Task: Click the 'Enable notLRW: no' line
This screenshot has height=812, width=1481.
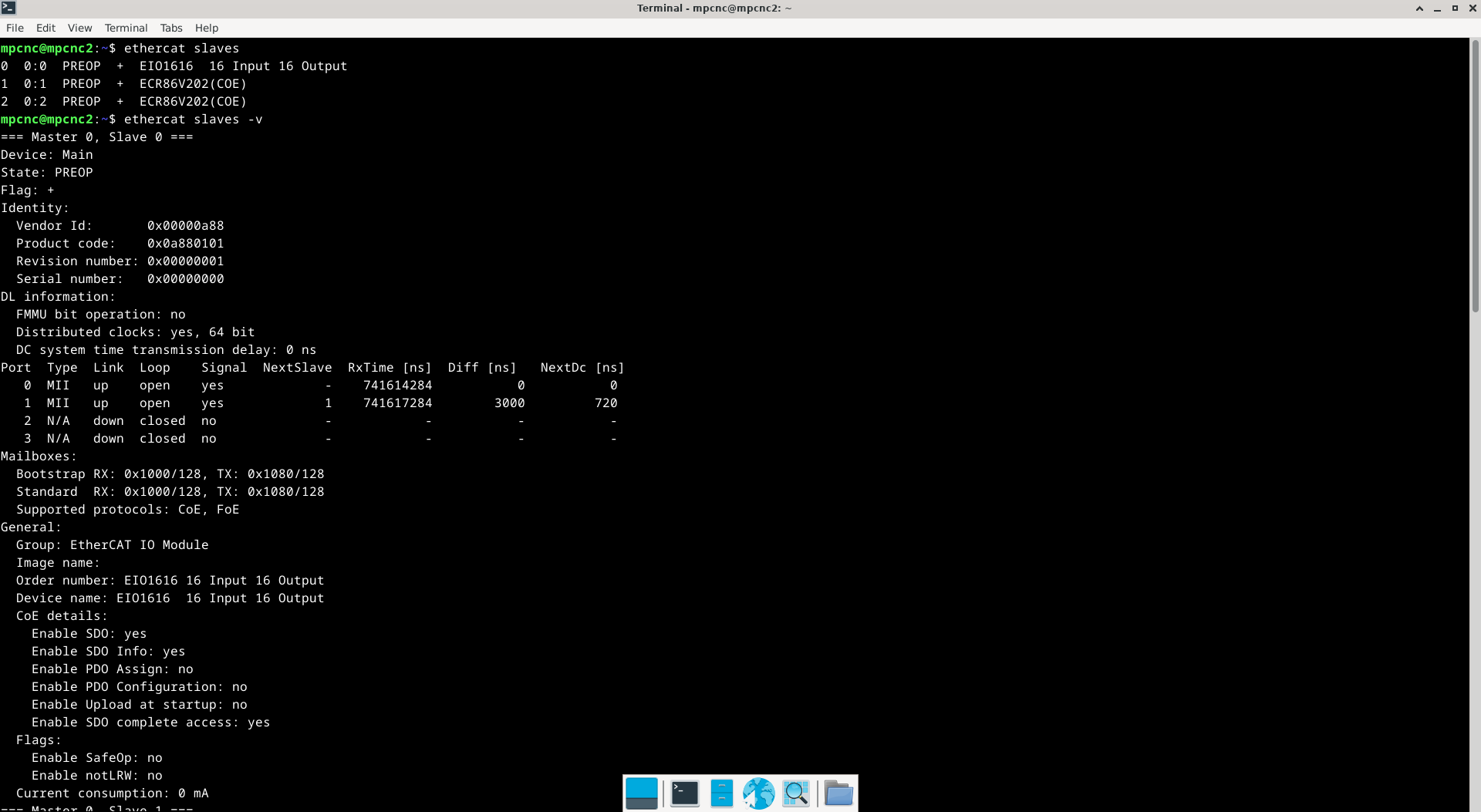Action: [x=97, y=776]
